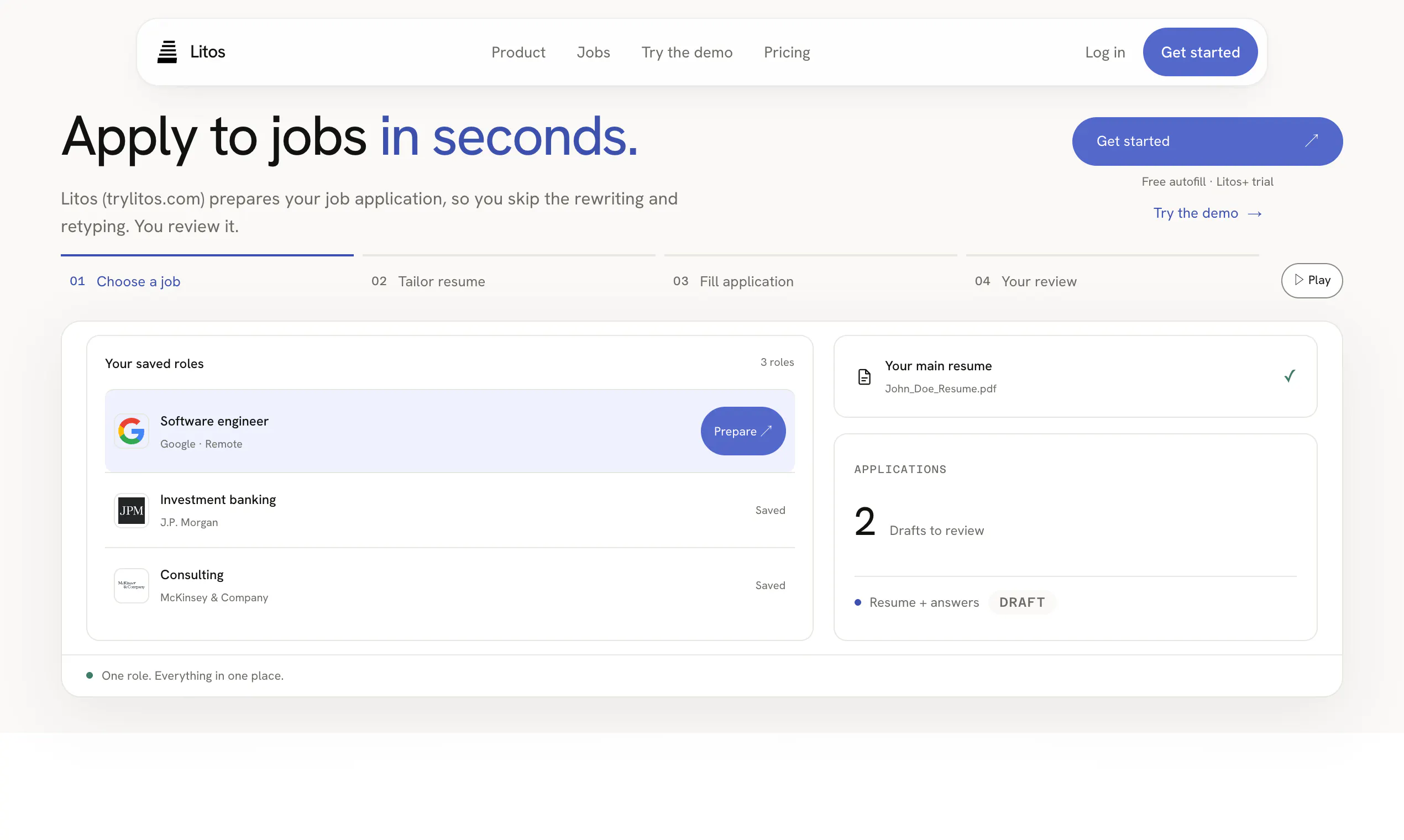This screenshot has height=840, width=1404.
Task: Go to Jobs in navigation
Action: 593,52
